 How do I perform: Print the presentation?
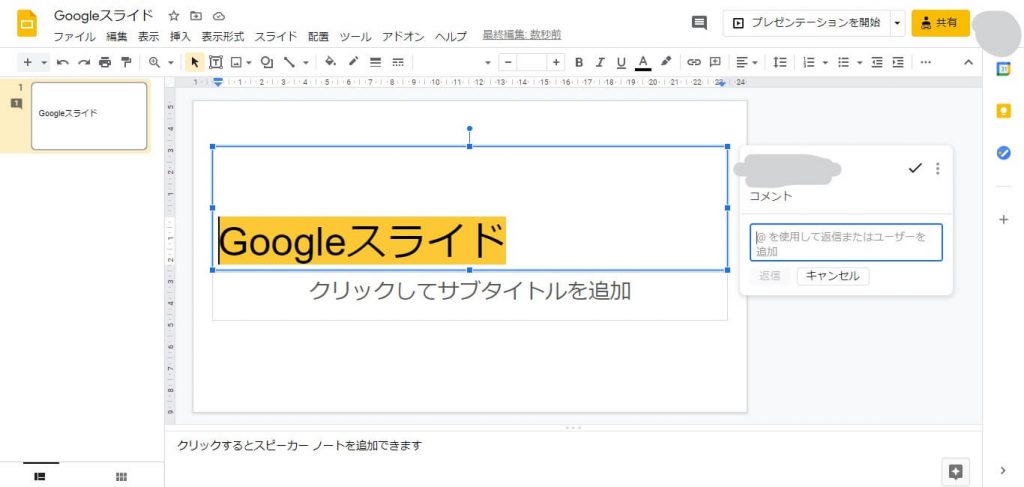(104, 63)
